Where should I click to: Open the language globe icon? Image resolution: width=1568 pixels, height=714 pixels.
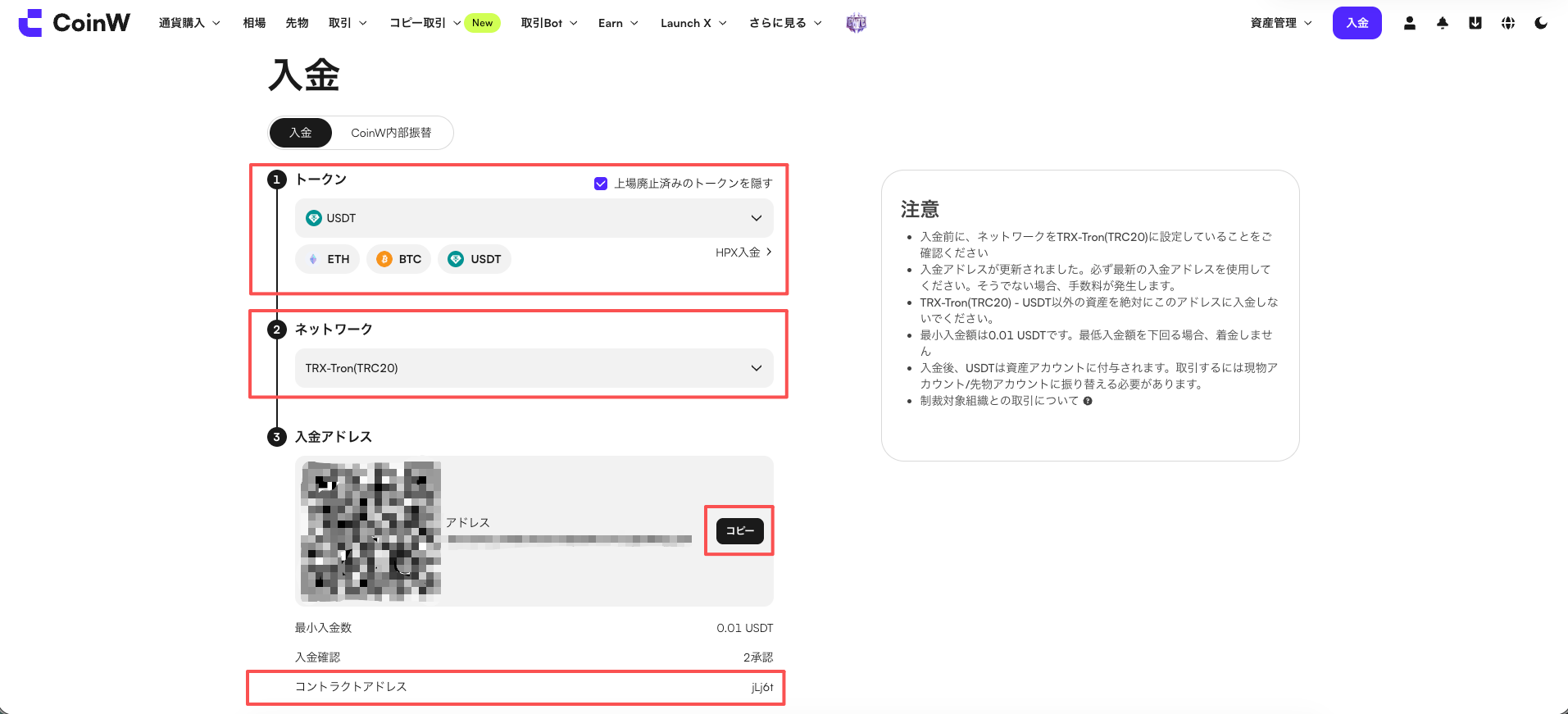pos(1508,23)
